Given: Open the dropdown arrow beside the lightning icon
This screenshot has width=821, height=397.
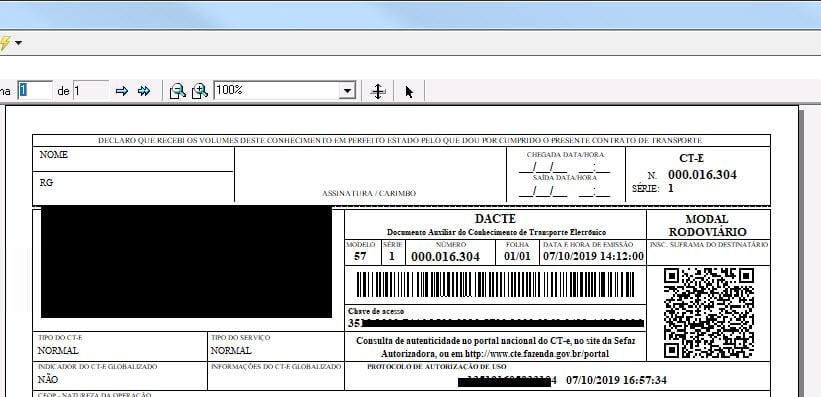Looking at the screenshot, I should 18,43.
